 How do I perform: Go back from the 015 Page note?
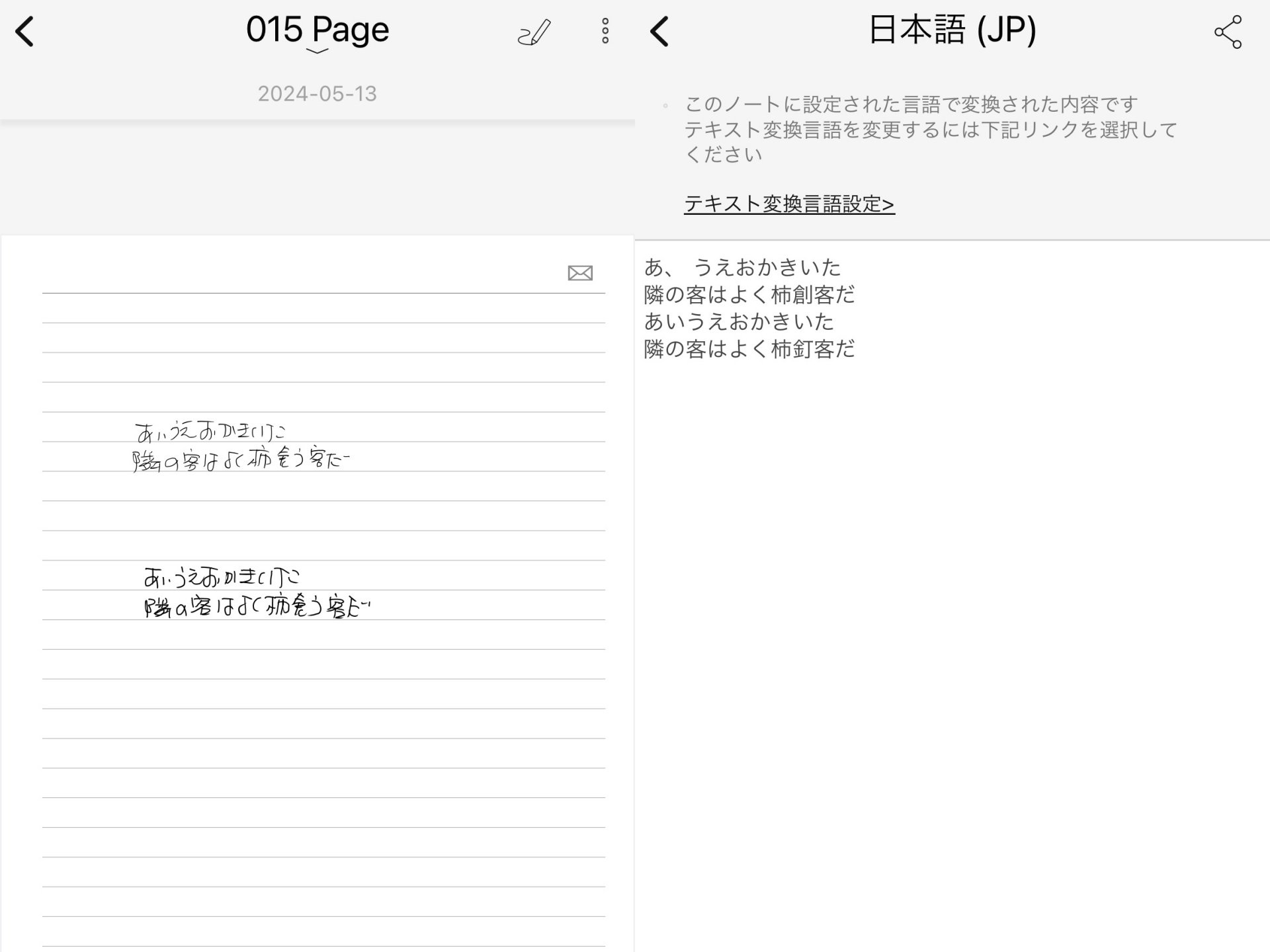[25, 32]
